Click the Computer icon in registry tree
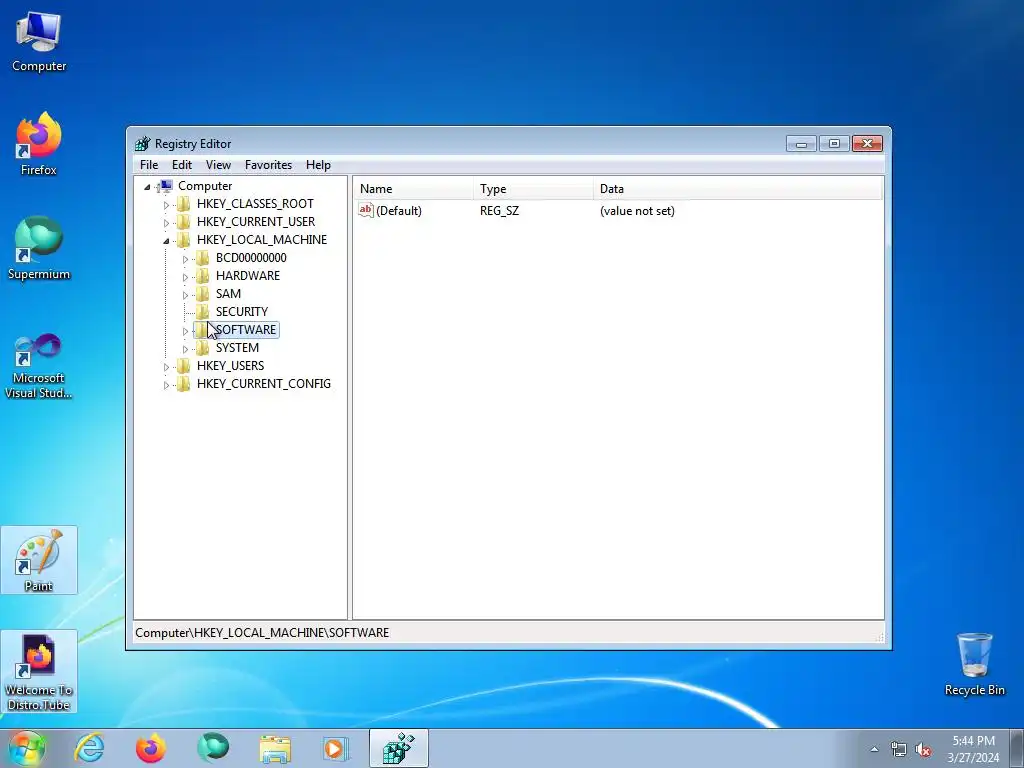The height and width of the screenshot is (768, 1024). pyautogui.click(x=166, y=186)
